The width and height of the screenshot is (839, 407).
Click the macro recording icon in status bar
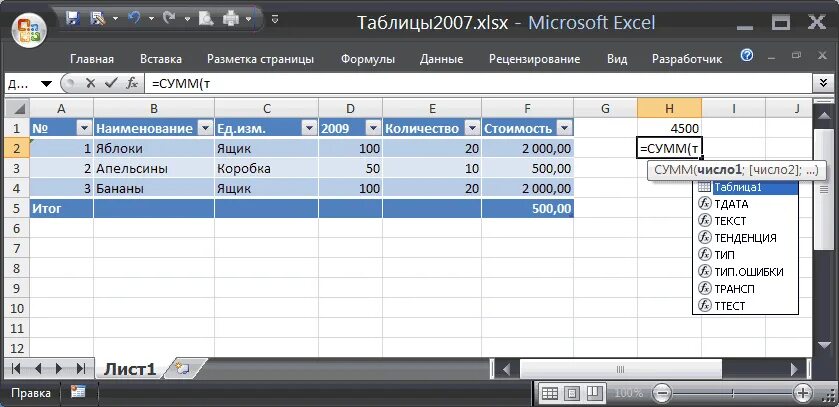point(78,392)
